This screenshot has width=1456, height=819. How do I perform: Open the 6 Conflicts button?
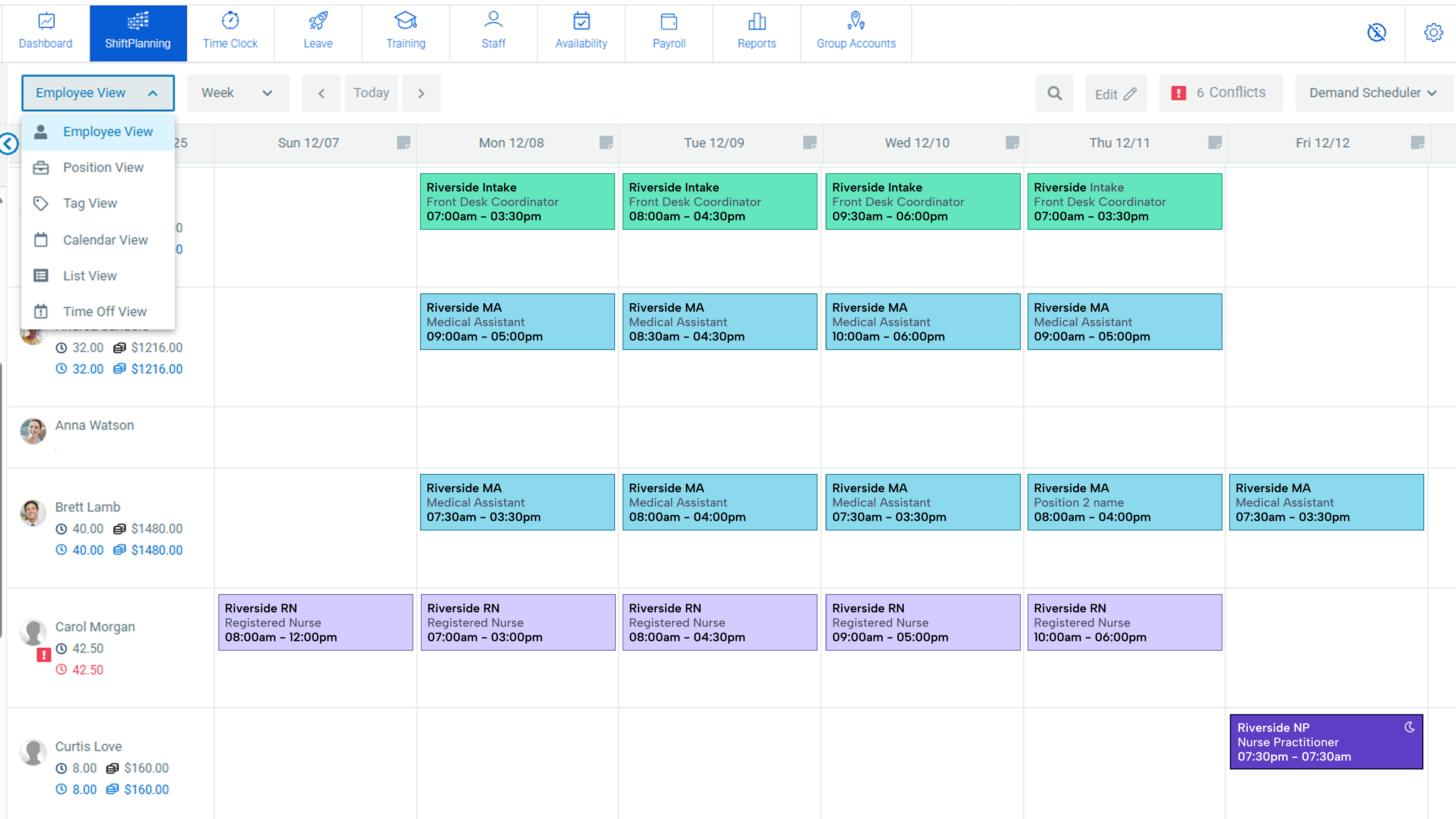tap(1220, 93)
